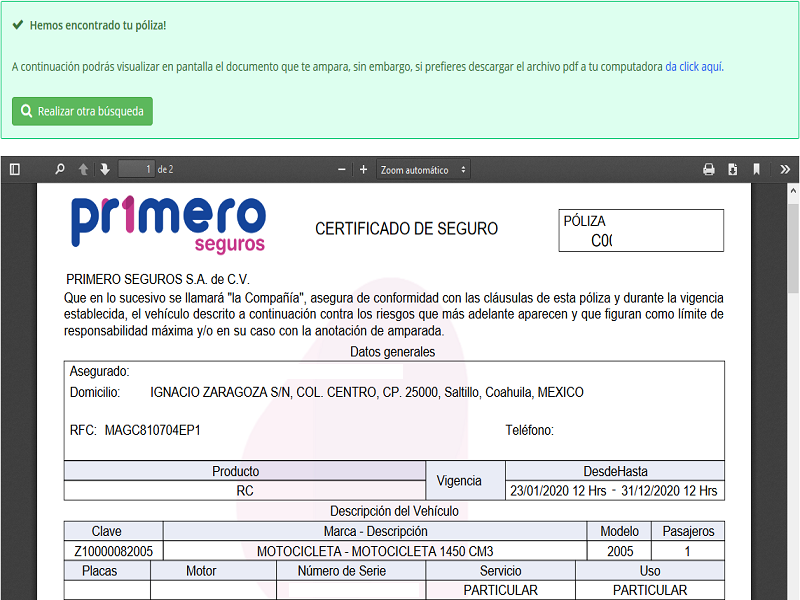This screenshot has width=800, height=600.
Task: Print the PDF document
Action: pos(709,170)
